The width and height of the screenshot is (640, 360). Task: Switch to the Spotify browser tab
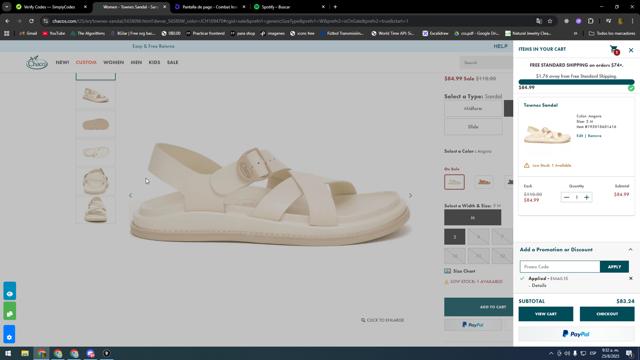[288, 7]
